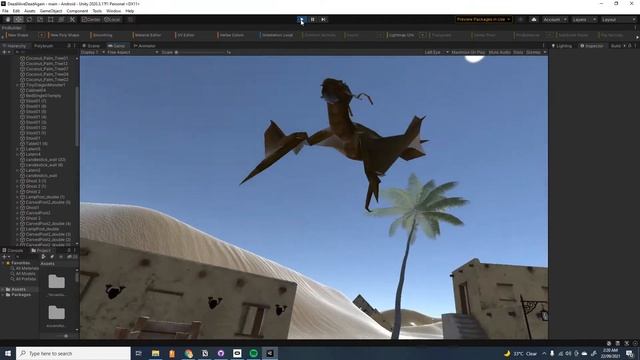Toggle Mute Audio in Game view
Viewport: 640px width, 360px height.
[x=500, y=53]
